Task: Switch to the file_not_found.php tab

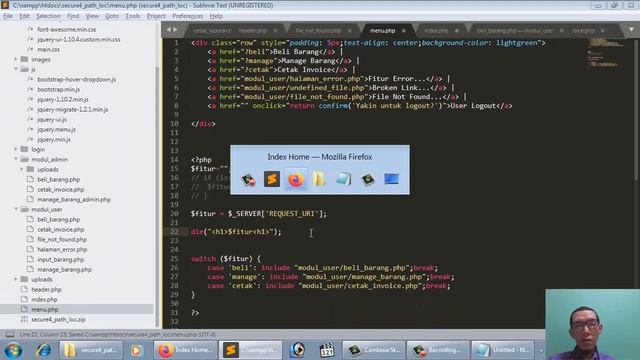Action: click(x=318, y=31)
